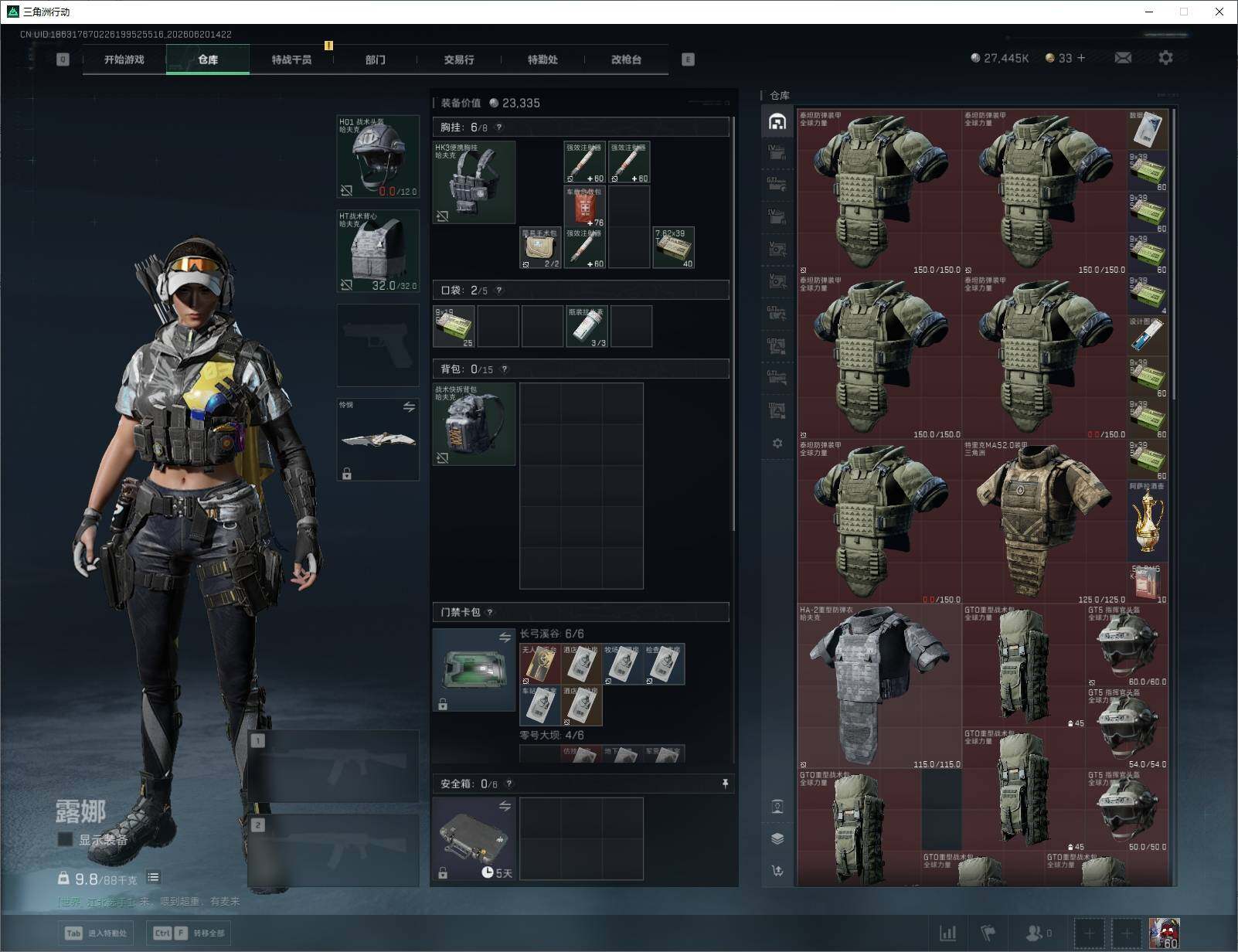Switch to the 特勤处 tab
The width and height of the screenshot is (1238, 952).
pyautogui.click(x=542, y=59)
